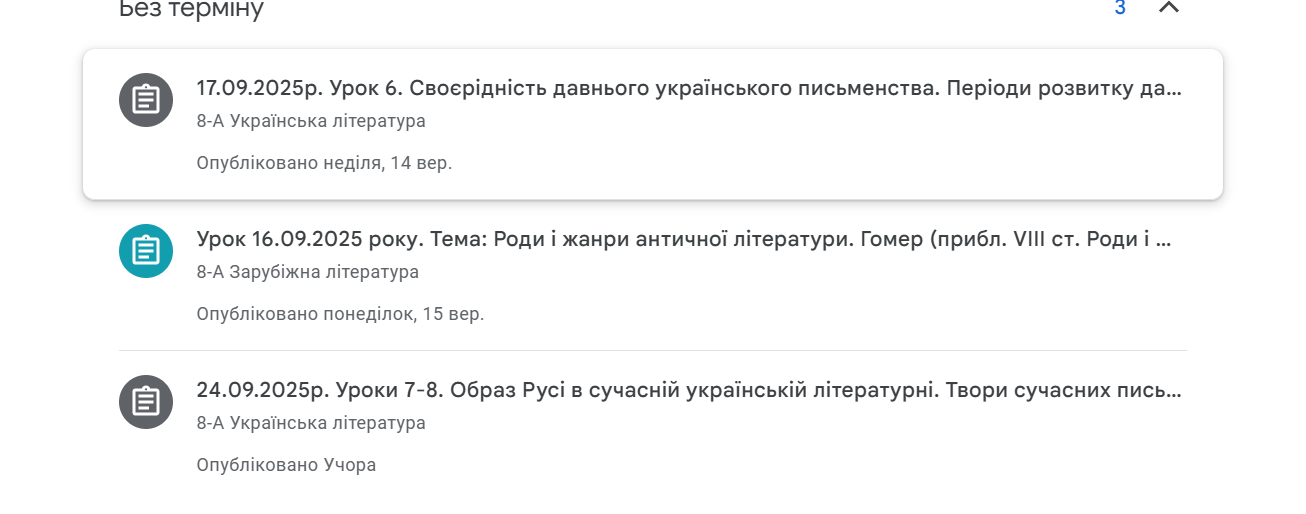Select the "8-А Зарубіжна література" class label
The image size is (1306, 514).
pos(308,272)
